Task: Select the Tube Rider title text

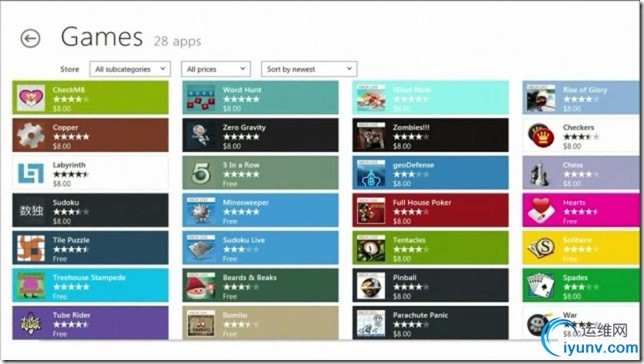Action: coord(71,315)
